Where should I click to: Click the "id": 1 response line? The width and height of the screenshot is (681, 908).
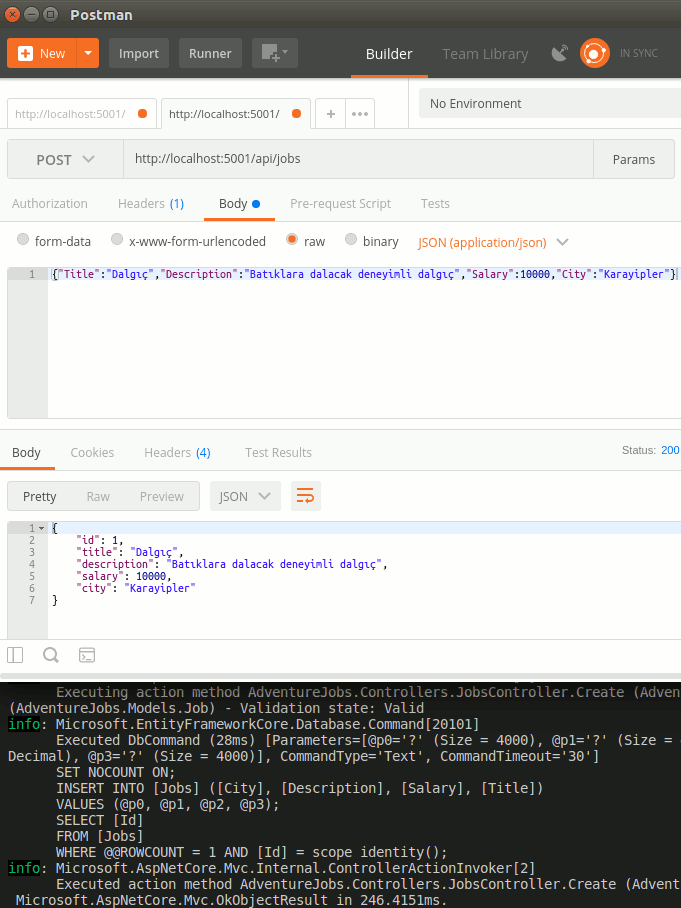(100, 540)
